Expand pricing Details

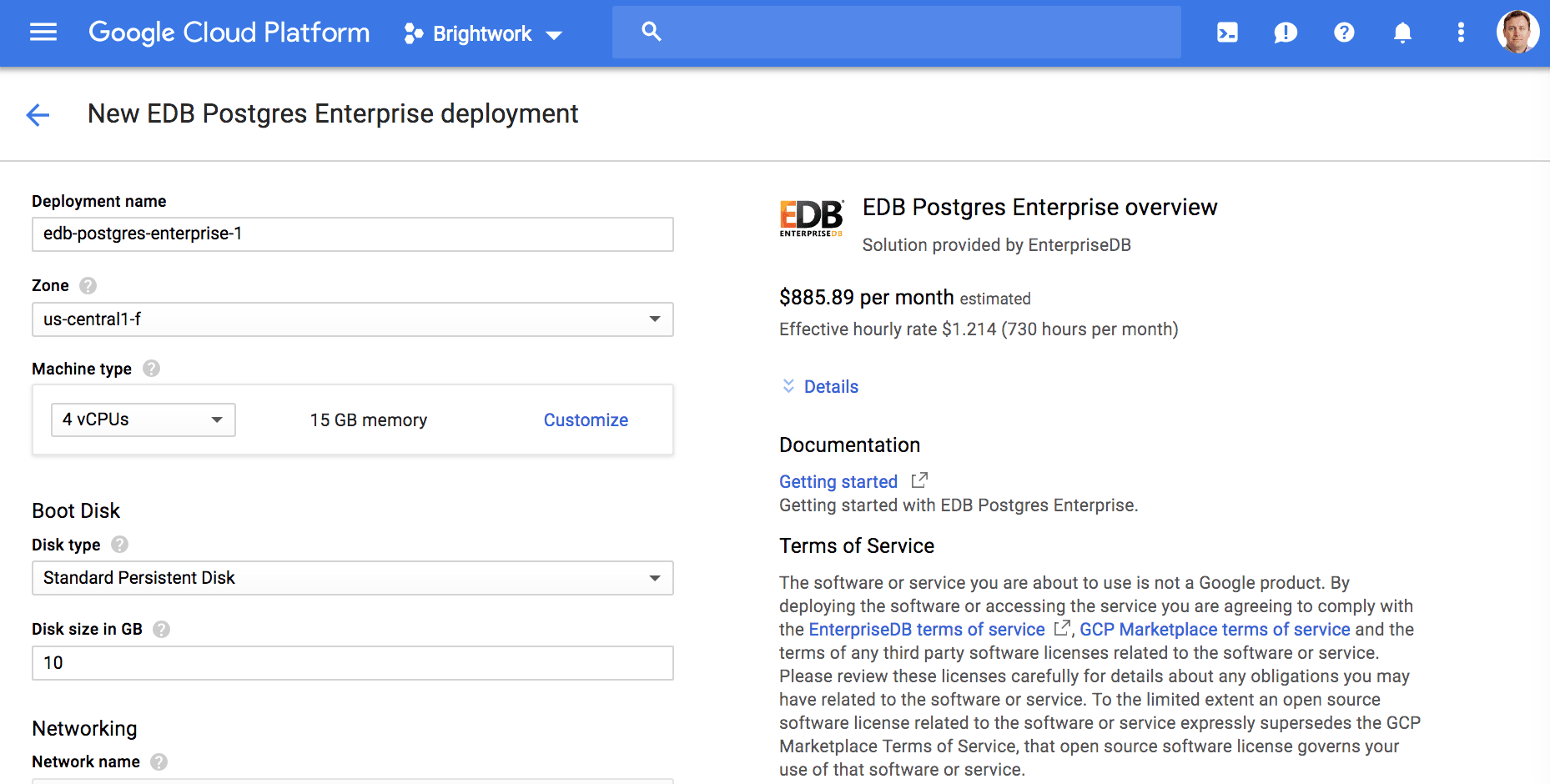[820, 387]
